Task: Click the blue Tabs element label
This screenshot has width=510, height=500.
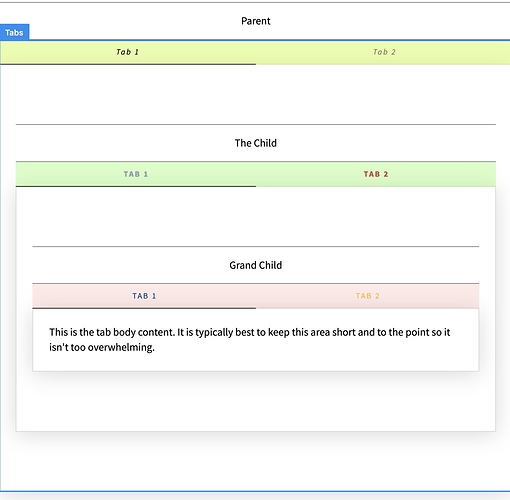Action: click(x=14, y=32)
